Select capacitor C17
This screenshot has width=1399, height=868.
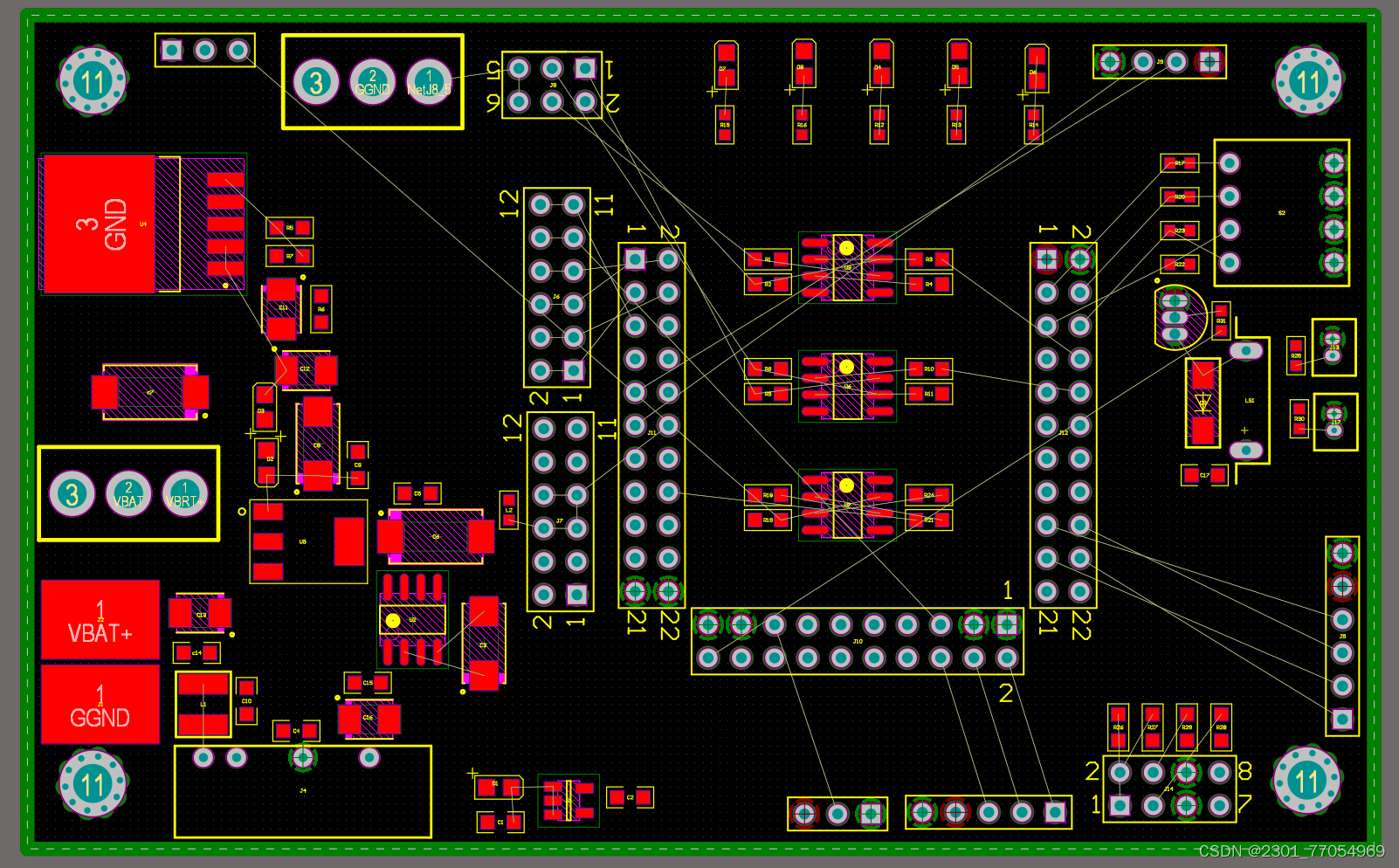coord(1204,475)
